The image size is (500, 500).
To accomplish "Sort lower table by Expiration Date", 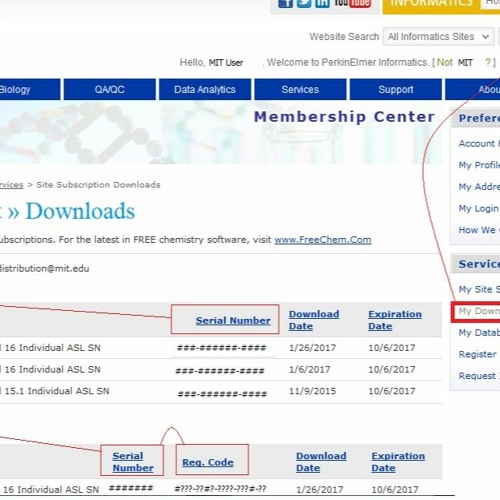I will coord(398,462).
